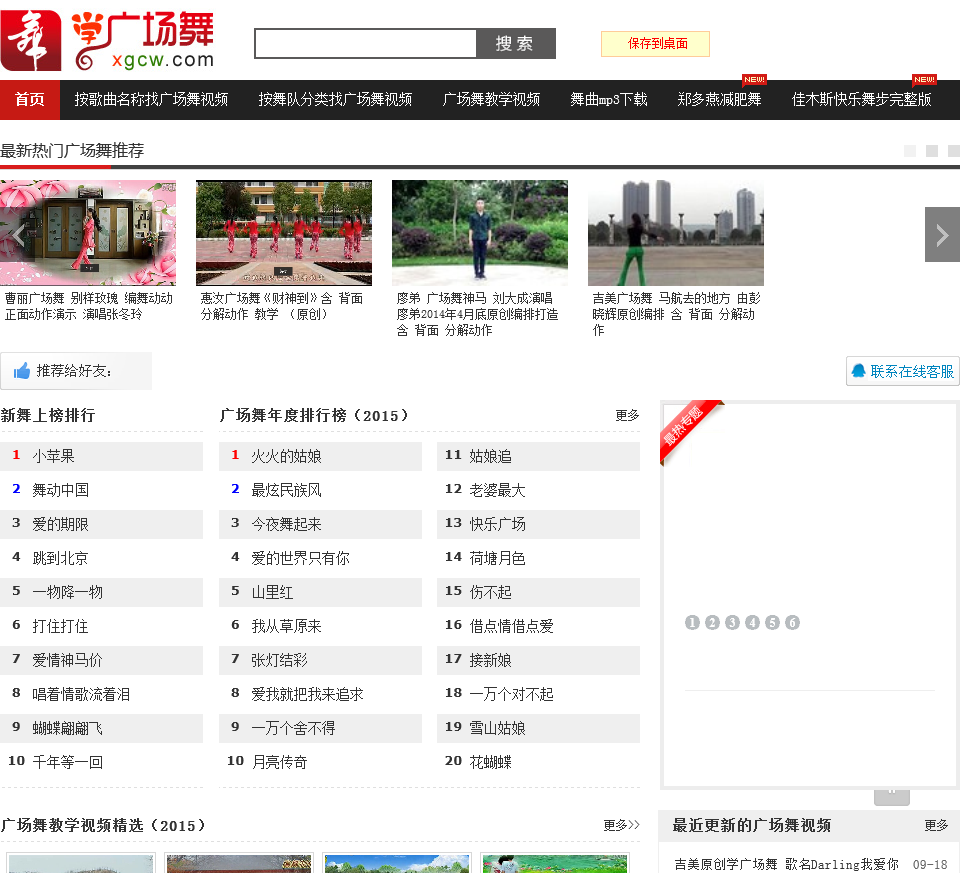
Task: Open 佳木斯快乐舞步完整版 menu item
Action: (861, 99)
